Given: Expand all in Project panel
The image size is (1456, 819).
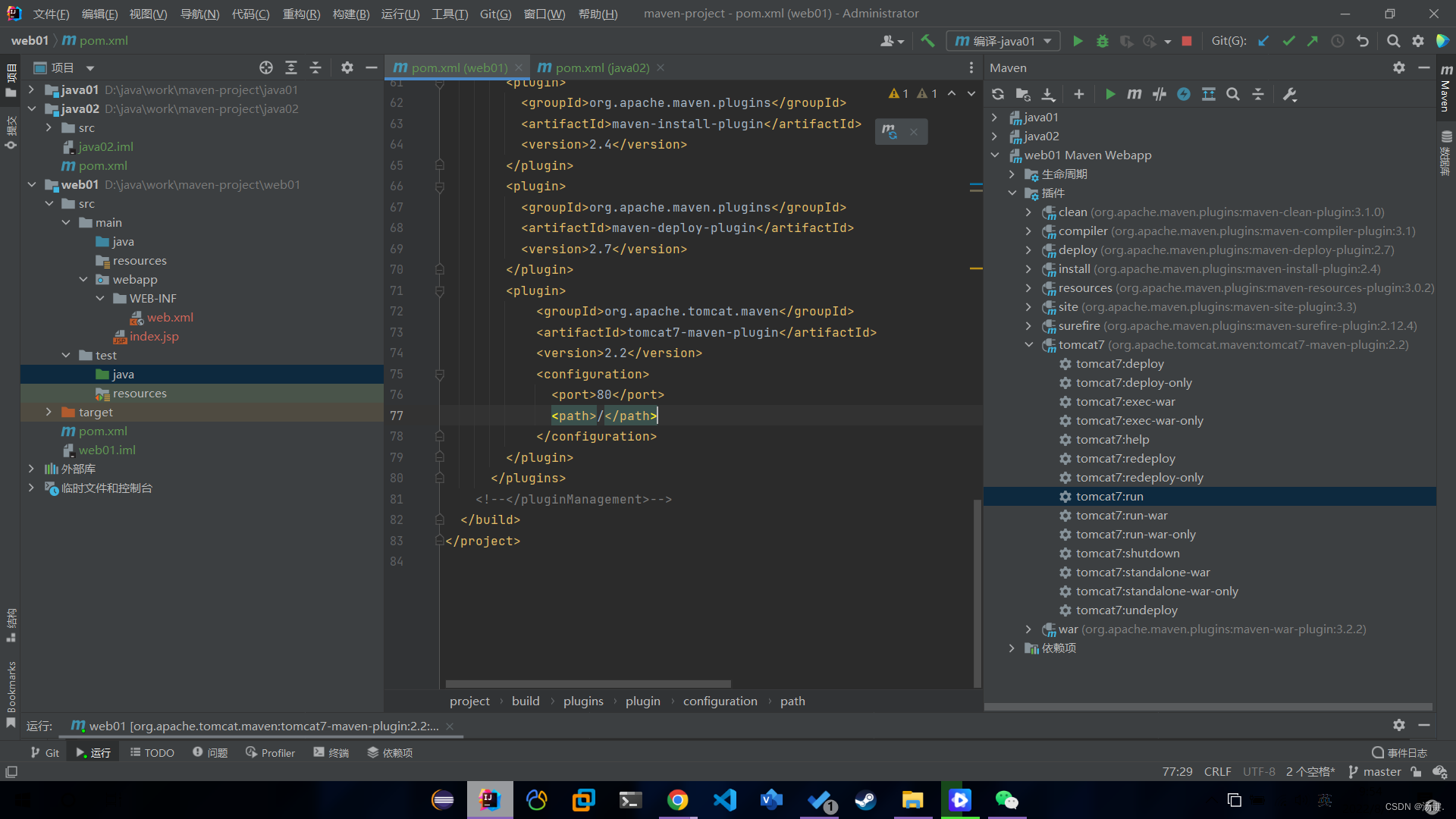Looking at the screenshot, I should click(x=291, y=67).
